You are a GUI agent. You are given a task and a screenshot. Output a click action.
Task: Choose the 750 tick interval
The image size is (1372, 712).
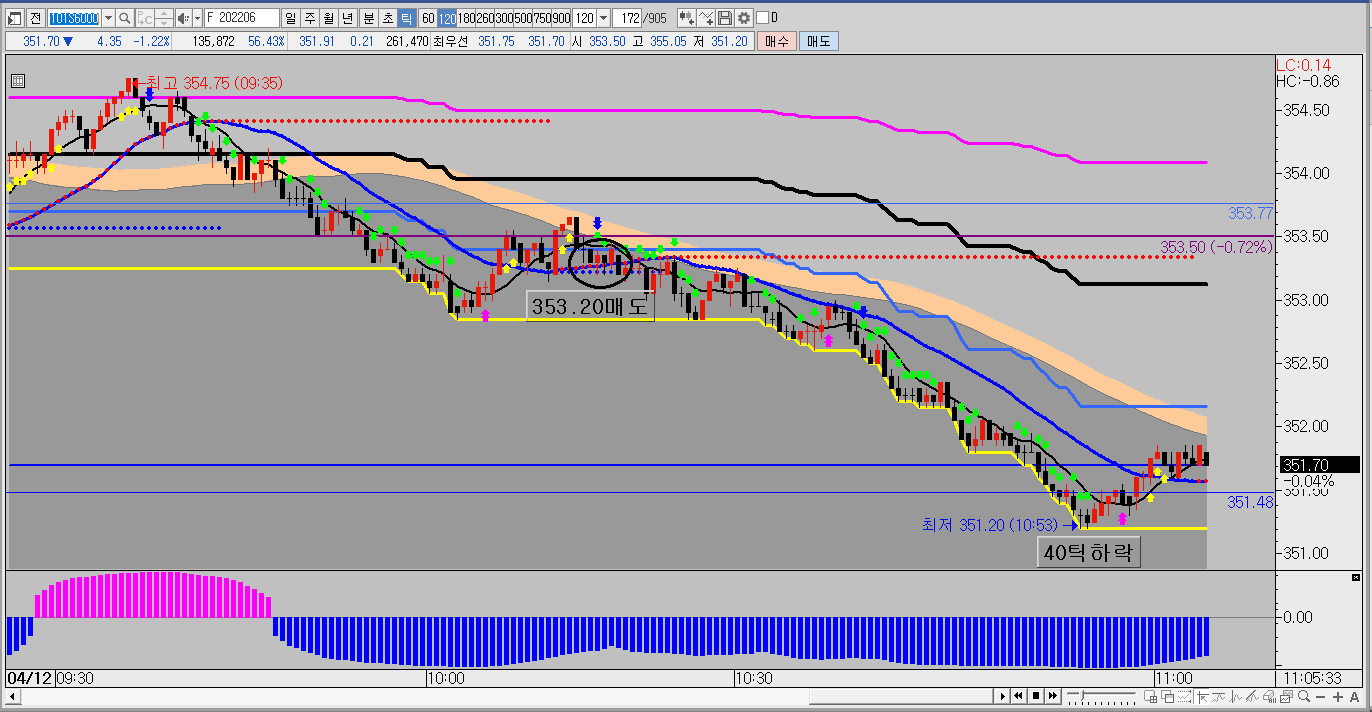(x=542, y=18)
